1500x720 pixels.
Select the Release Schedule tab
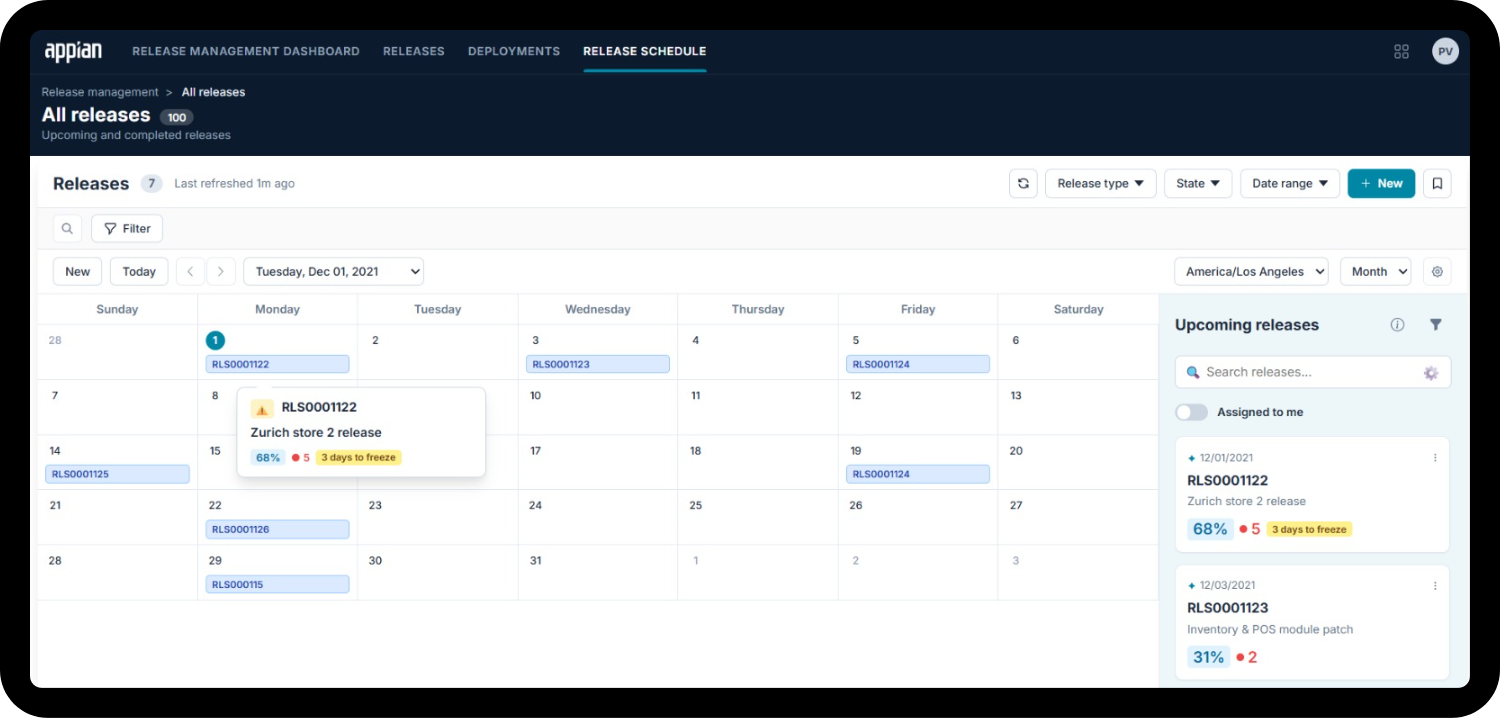pos(645,51)
